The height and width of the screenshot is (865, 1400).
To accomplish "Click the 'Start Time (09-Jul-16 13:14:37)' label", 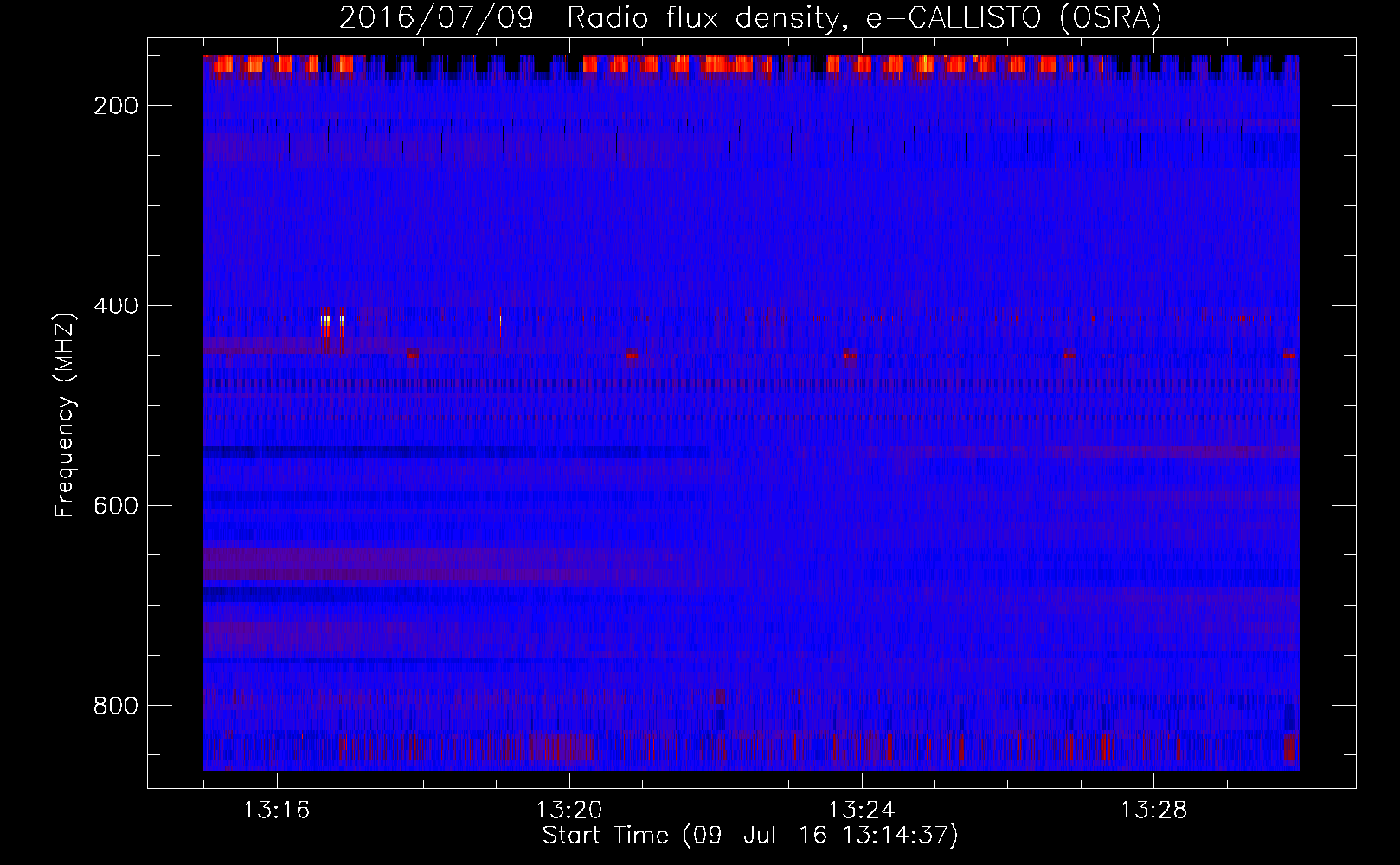I will click(750, 836).
